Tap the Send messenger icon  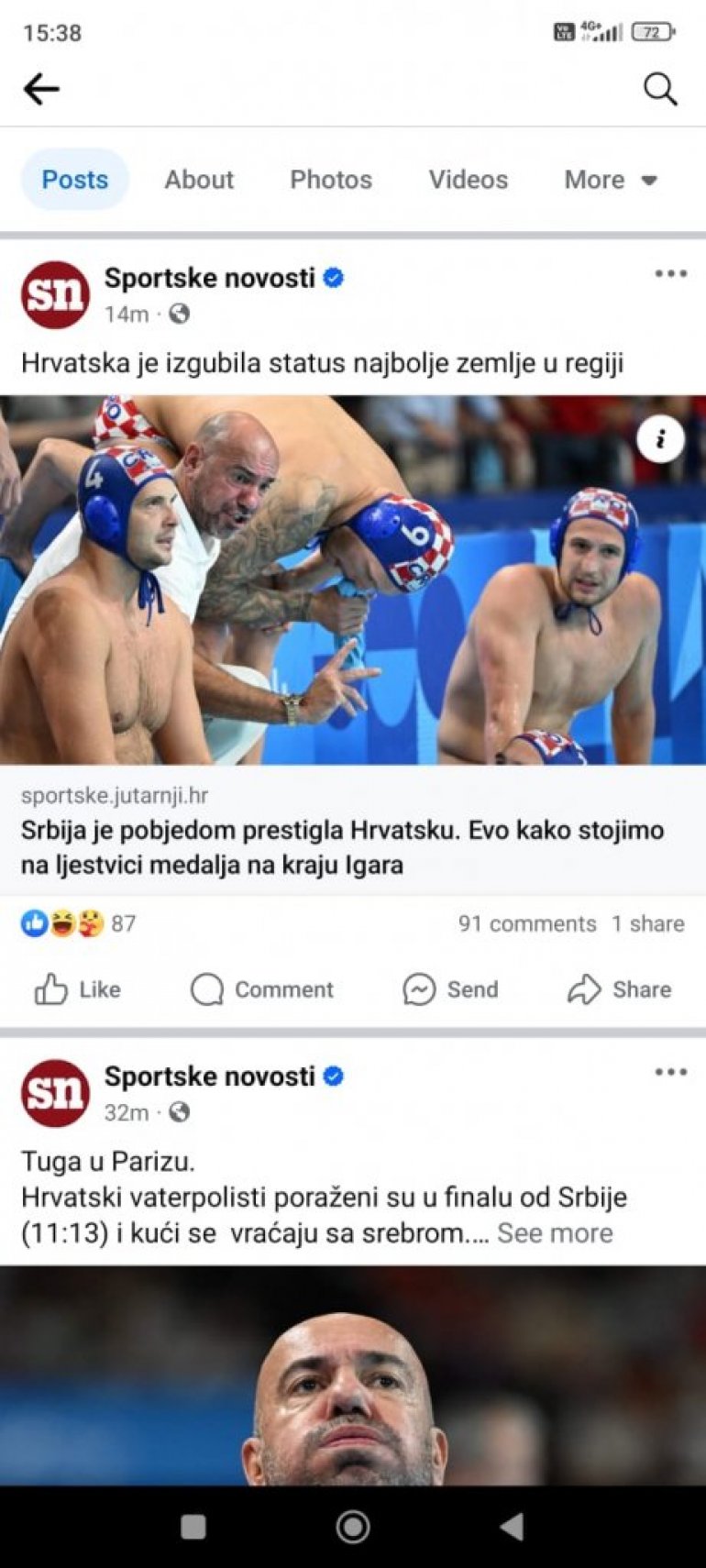tap(419, 989)
